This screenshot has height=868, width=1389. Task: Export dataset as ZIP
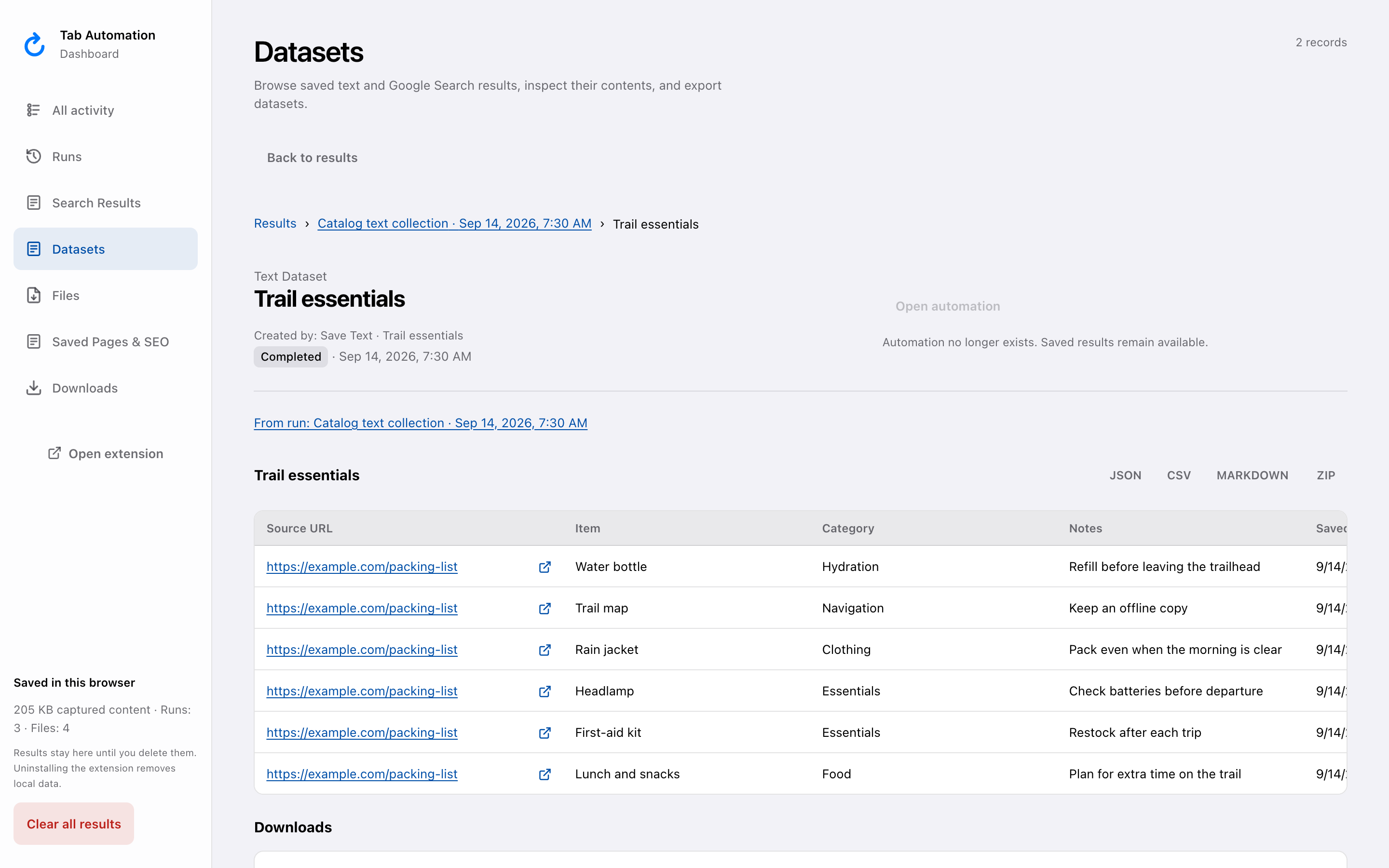[1326, 475]
